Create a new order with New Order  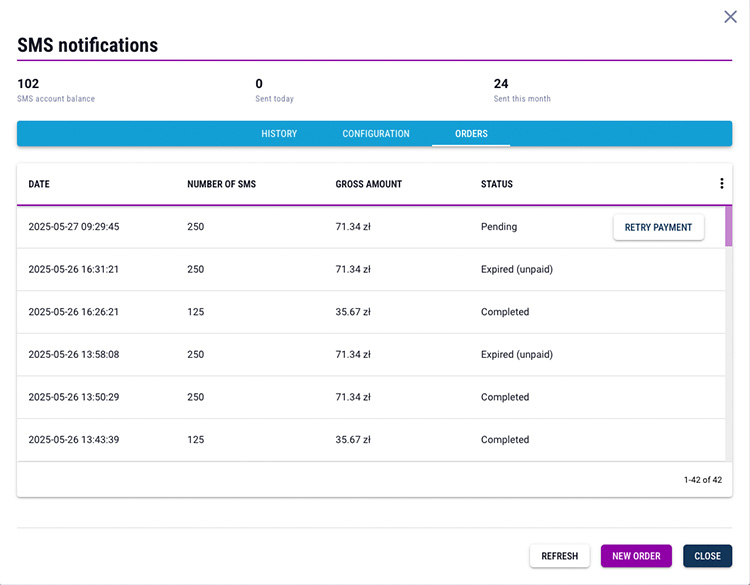[636, 556]
